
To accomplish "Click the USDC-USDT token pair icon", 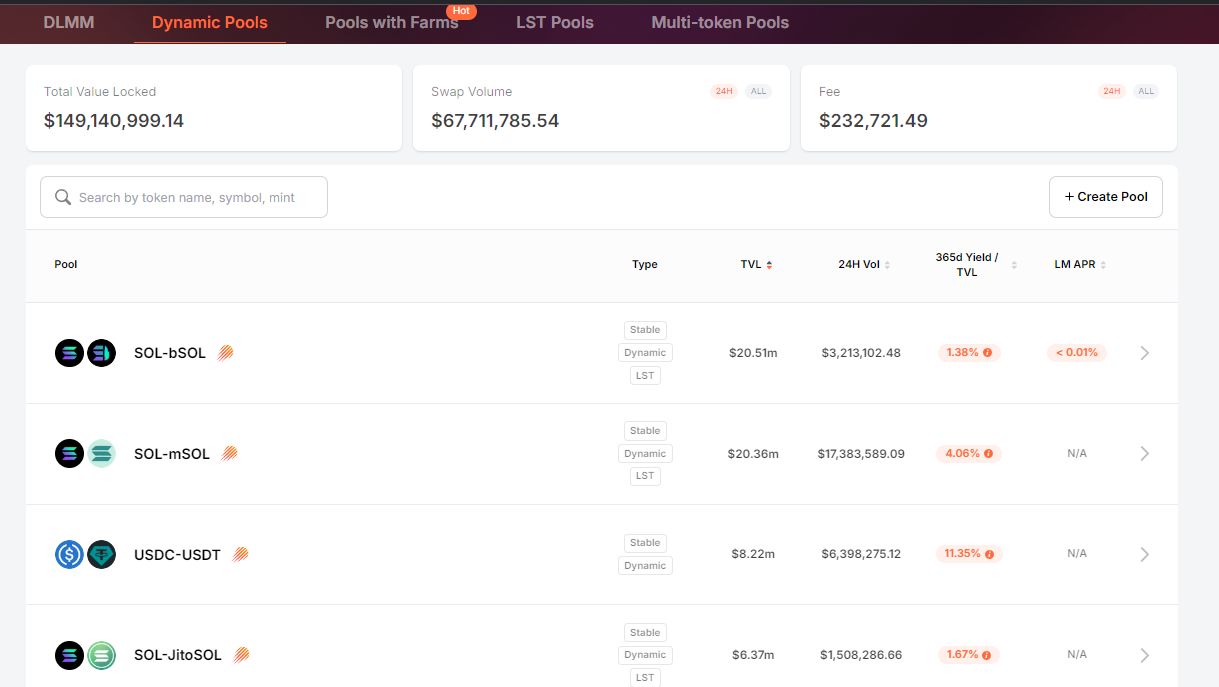I will coord(85,555).
